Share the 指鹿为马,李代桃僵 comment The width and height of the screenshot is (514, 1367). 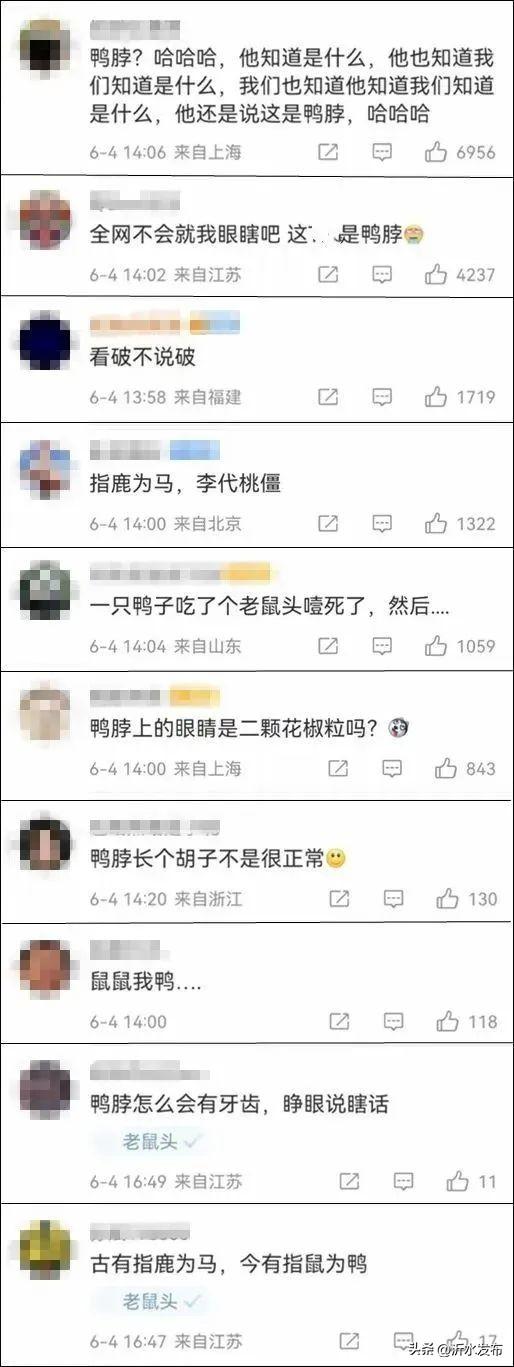point(327,523)
